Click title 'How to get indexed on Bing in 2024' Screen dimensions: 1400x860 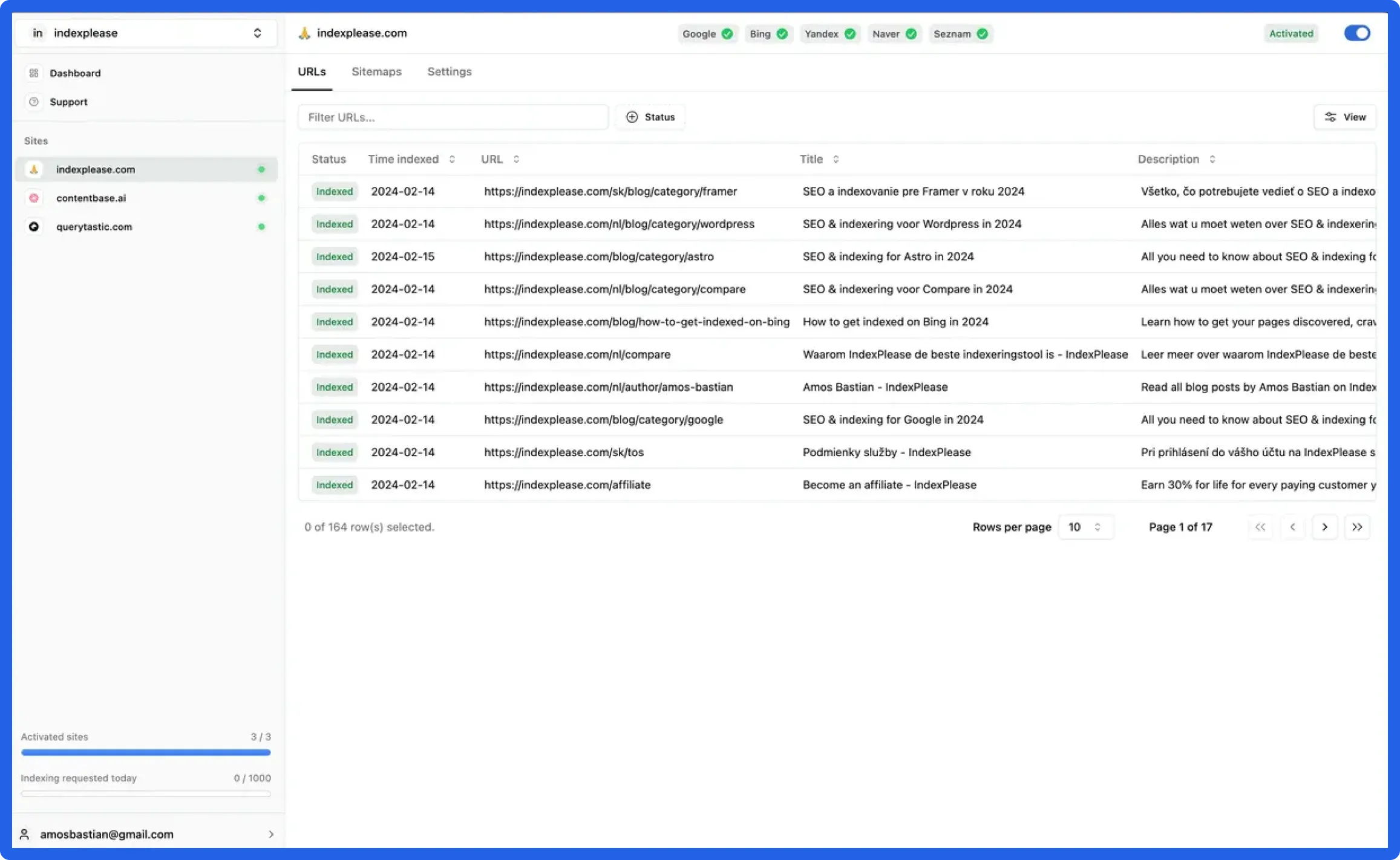[x=895, y=322]
